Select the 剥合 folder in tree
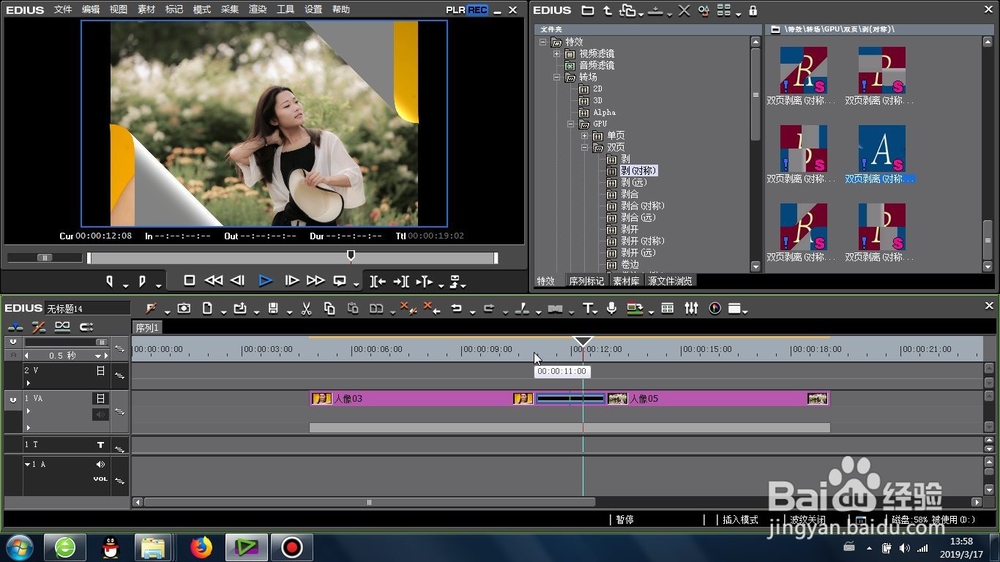Viewport: 1000px width, 562px height. tap(629, 194)
